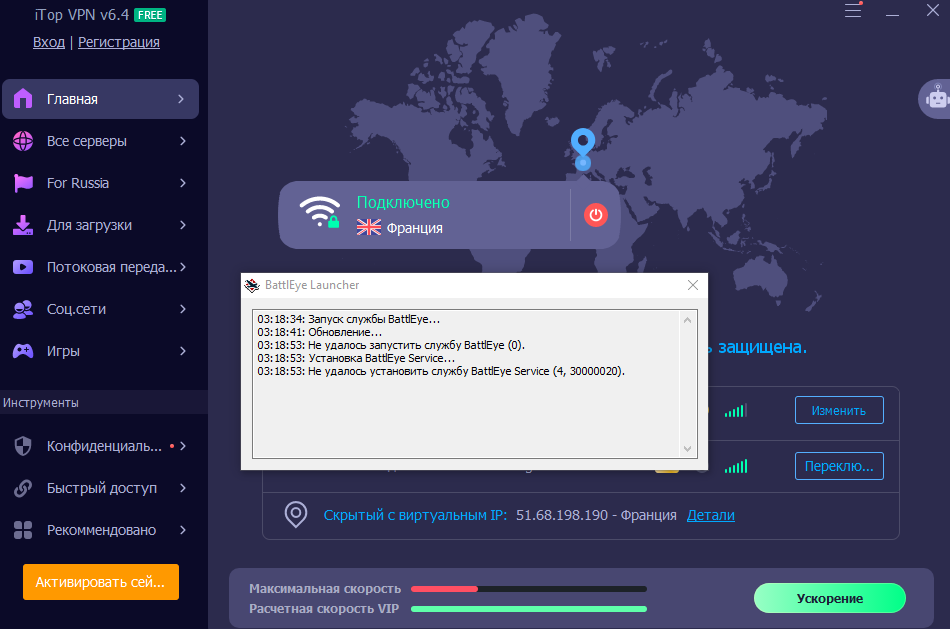Click the Вход login link
Image resolution: width=950 pixels, height=629 pixels.
click(x=48, y=42)
